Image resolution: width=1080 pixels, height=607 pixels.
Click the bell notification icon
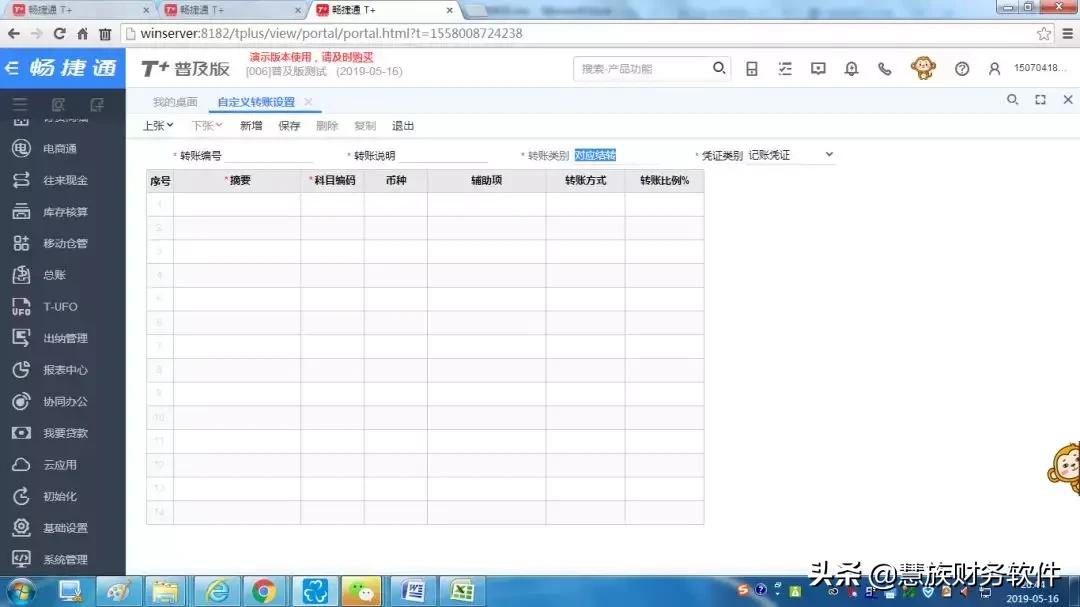coord(852,68)
